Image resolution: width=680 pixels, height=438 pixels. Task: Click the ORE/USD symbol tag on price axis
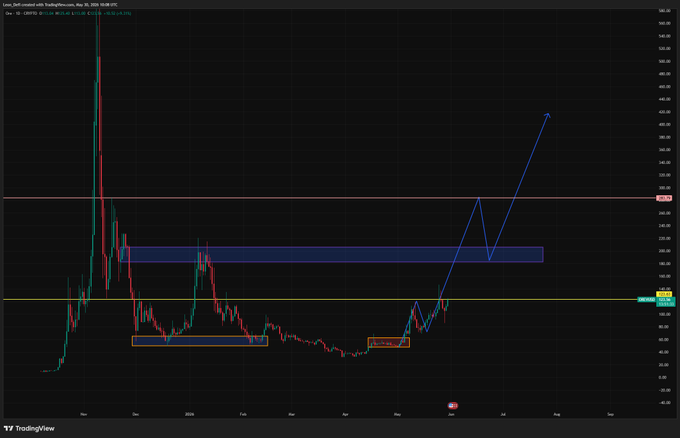(647, 300)
